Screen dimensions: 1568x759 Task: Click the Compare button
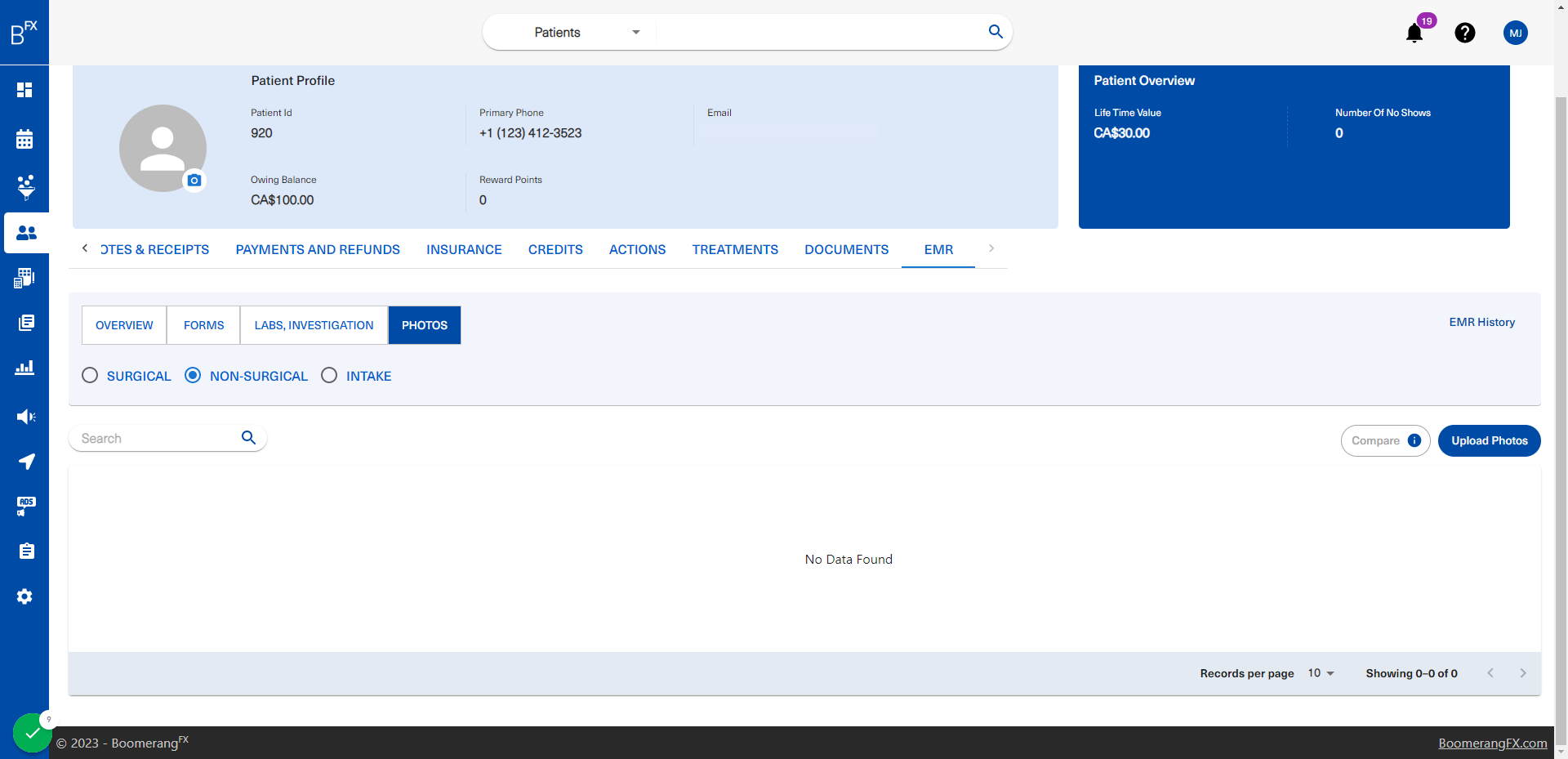point(1385,440)
